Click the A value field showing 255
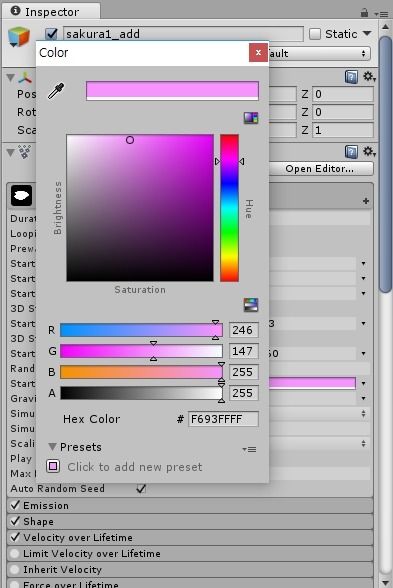 pos(243,393)
